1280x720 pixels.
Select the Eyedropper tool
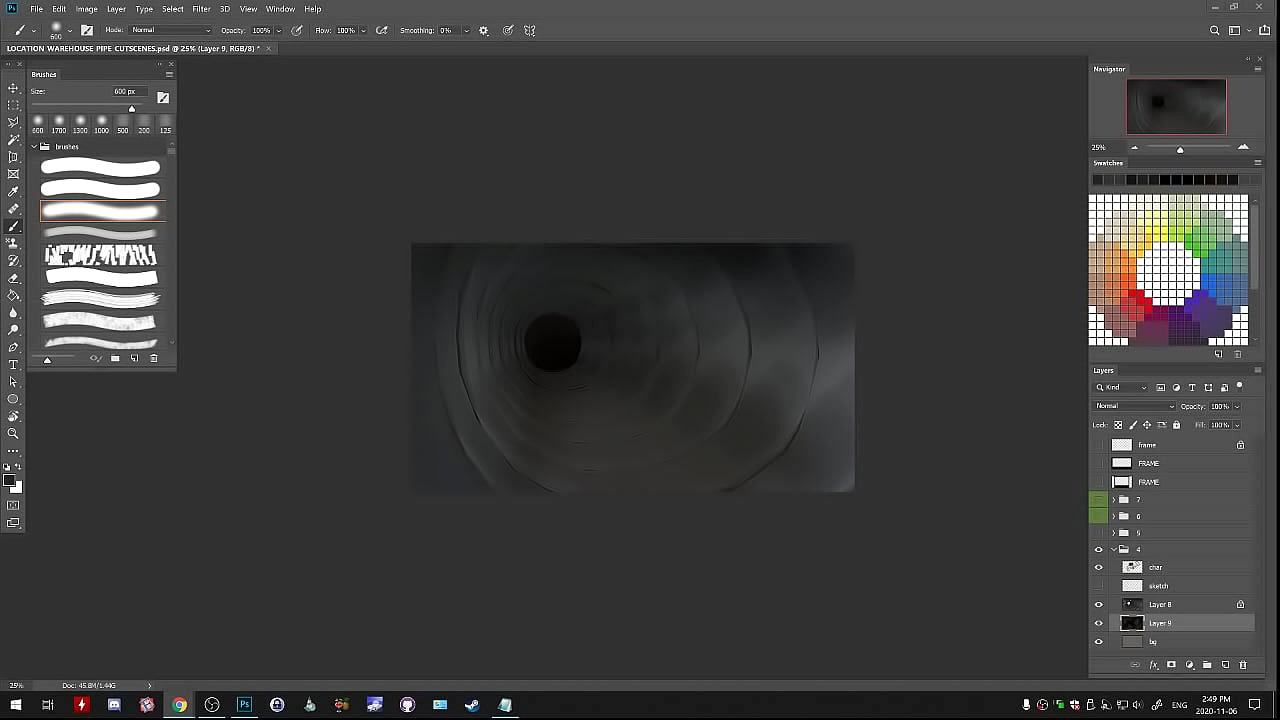[x=13, y=192]
